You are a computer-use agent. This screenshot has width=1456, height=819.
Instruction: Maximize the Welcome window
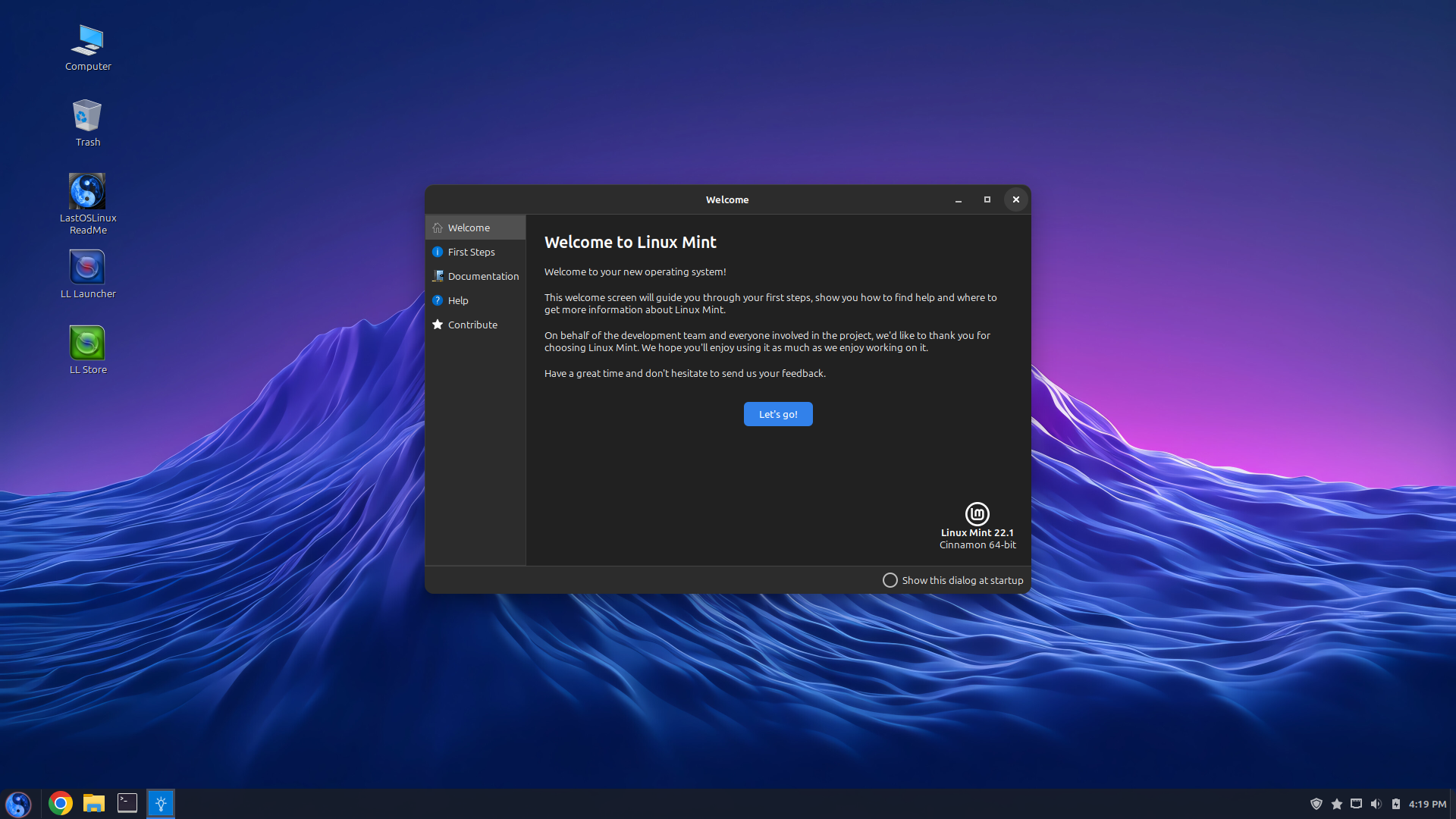click(x=987, y=199)
